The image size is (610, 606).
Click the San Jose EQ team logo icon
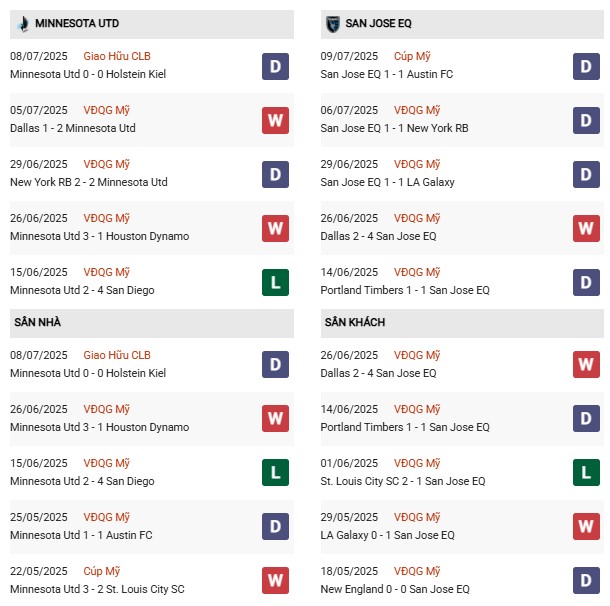pos(332,23)
